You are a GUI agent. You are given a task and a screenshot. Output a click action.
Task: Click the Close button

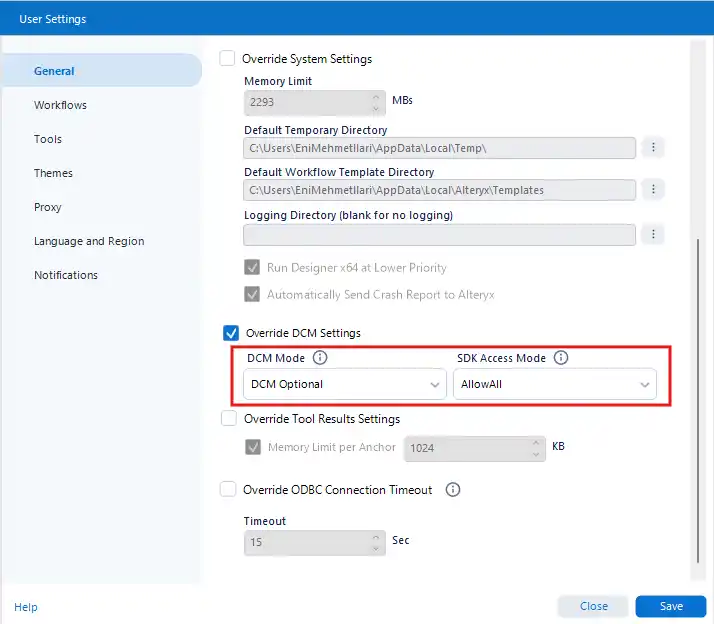point(593,606)
